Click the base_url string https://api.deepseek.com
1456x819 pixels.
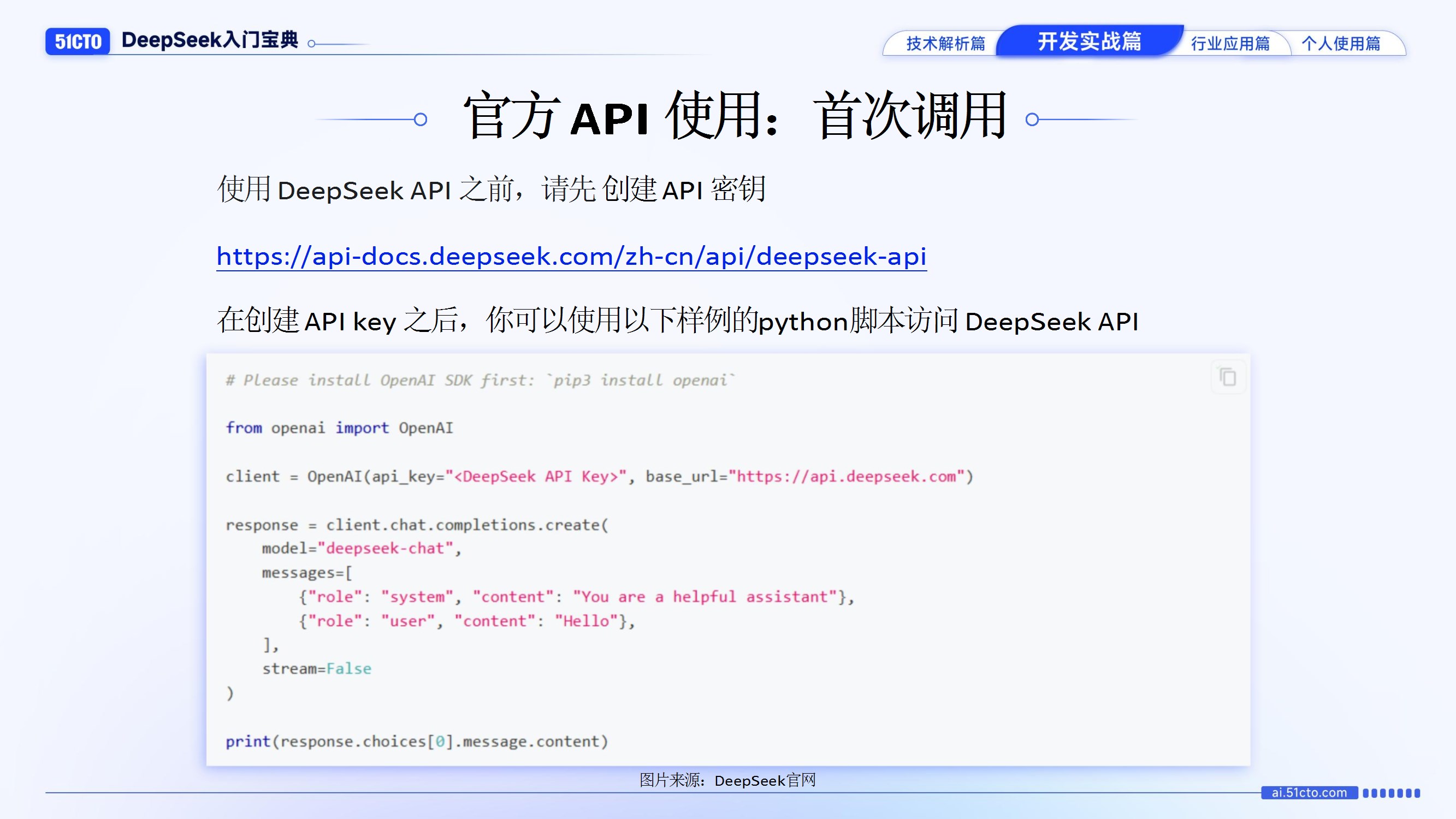click(x=846, y=477)
